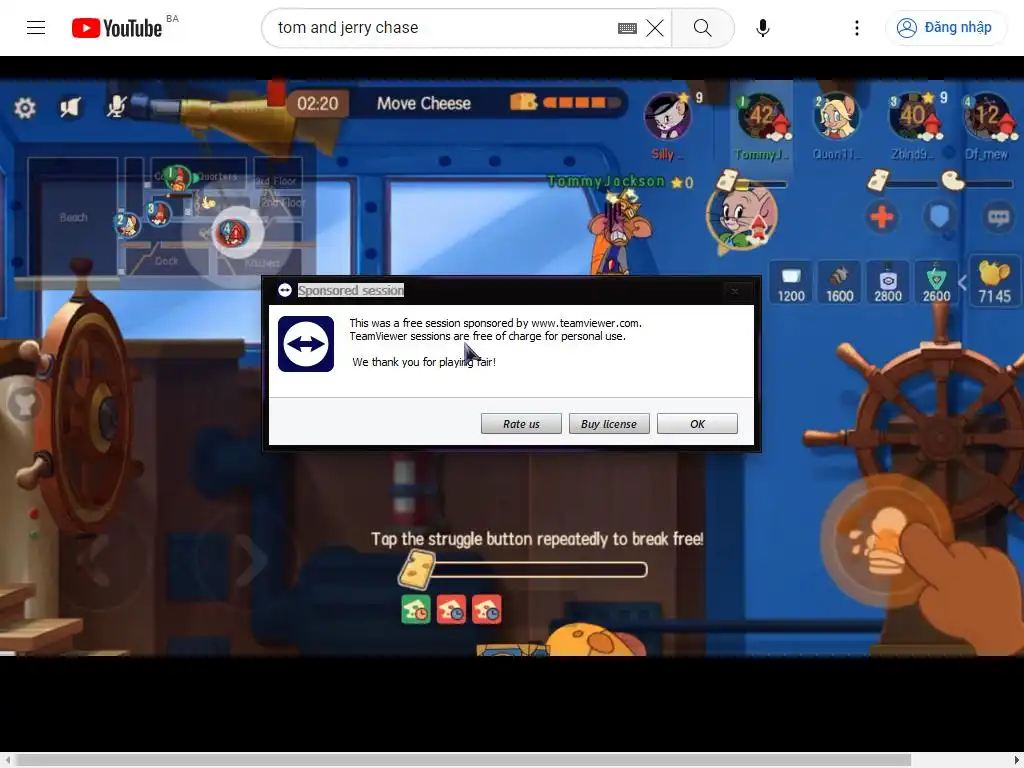The width and height of the screenshot is (1024, 768).
Task: Open the on-screen keyboard icon in search
Action: pos(627,28)
